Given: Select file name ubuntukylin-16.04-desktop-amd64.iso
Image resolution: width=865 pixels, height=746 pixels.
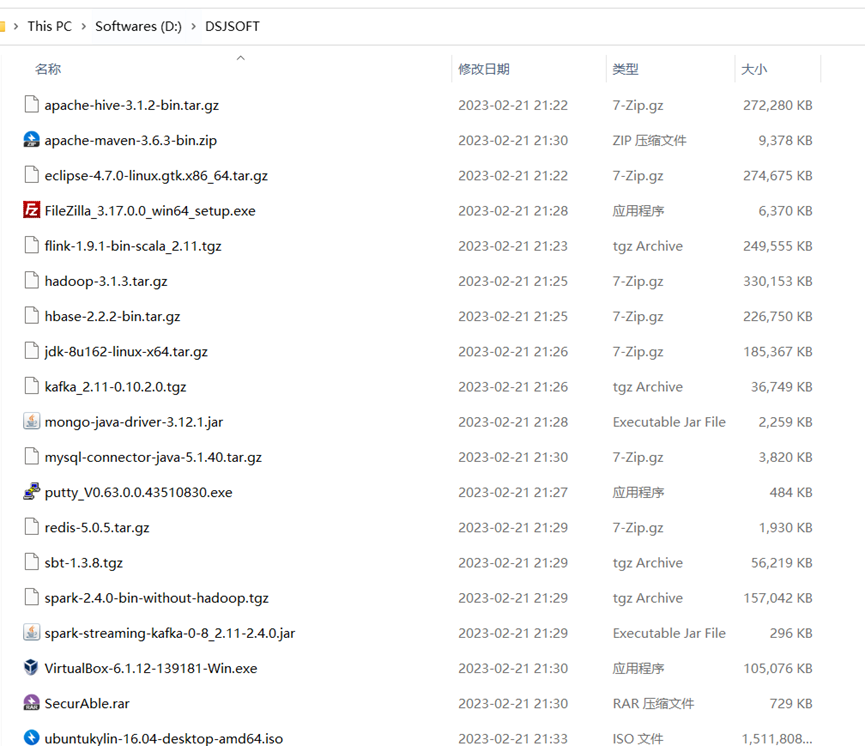Looking at the screenshot, I should [x=164, y=738].
